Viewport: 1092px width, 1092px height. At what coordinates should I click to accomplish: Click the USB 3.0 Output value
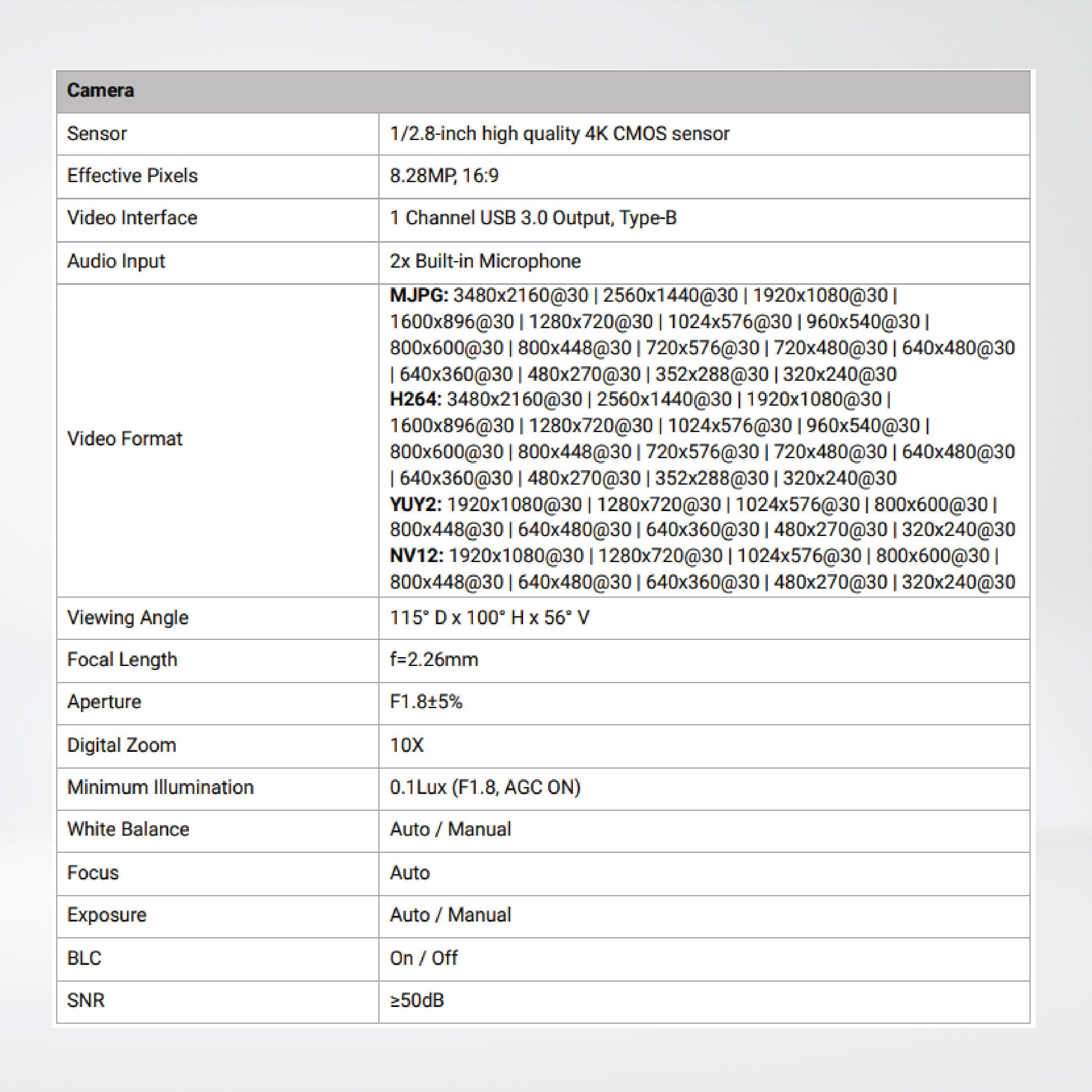532,217
